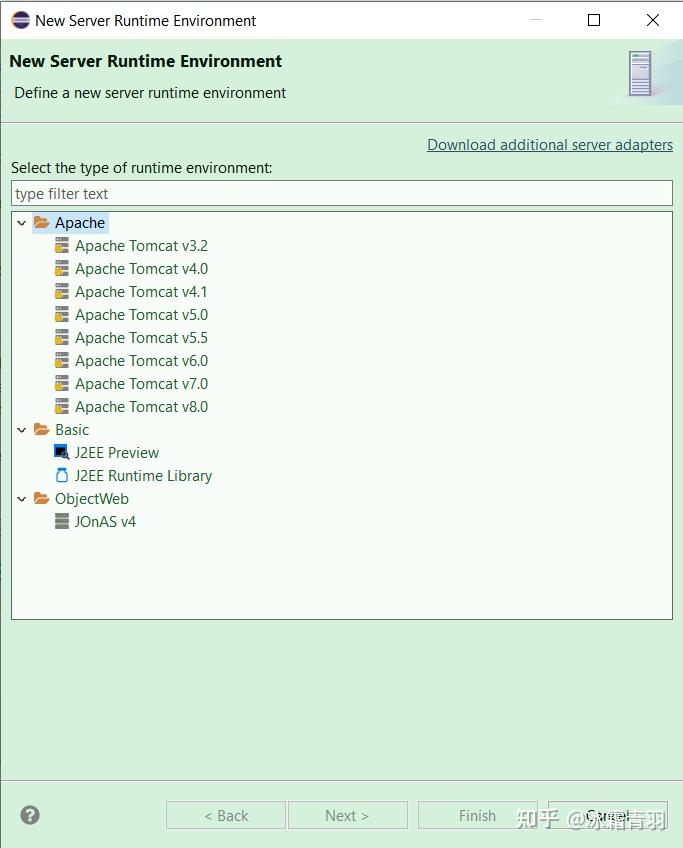Click the Apache folder icon
This screenshot has height=848, width=683.
42,222
